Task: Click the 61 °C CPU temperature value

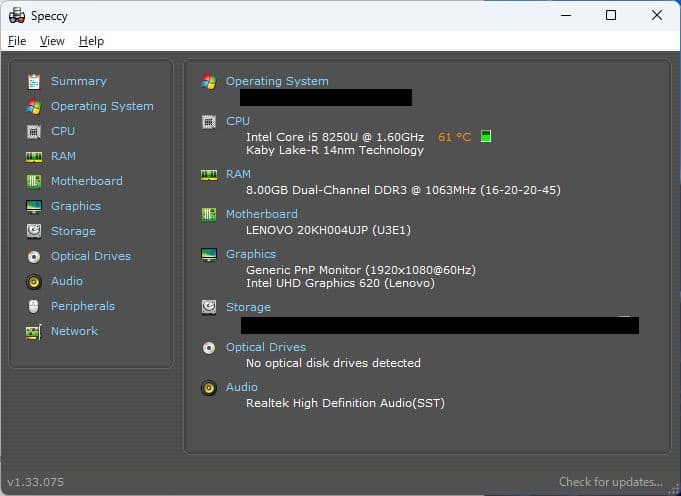Action: [455, 137]
